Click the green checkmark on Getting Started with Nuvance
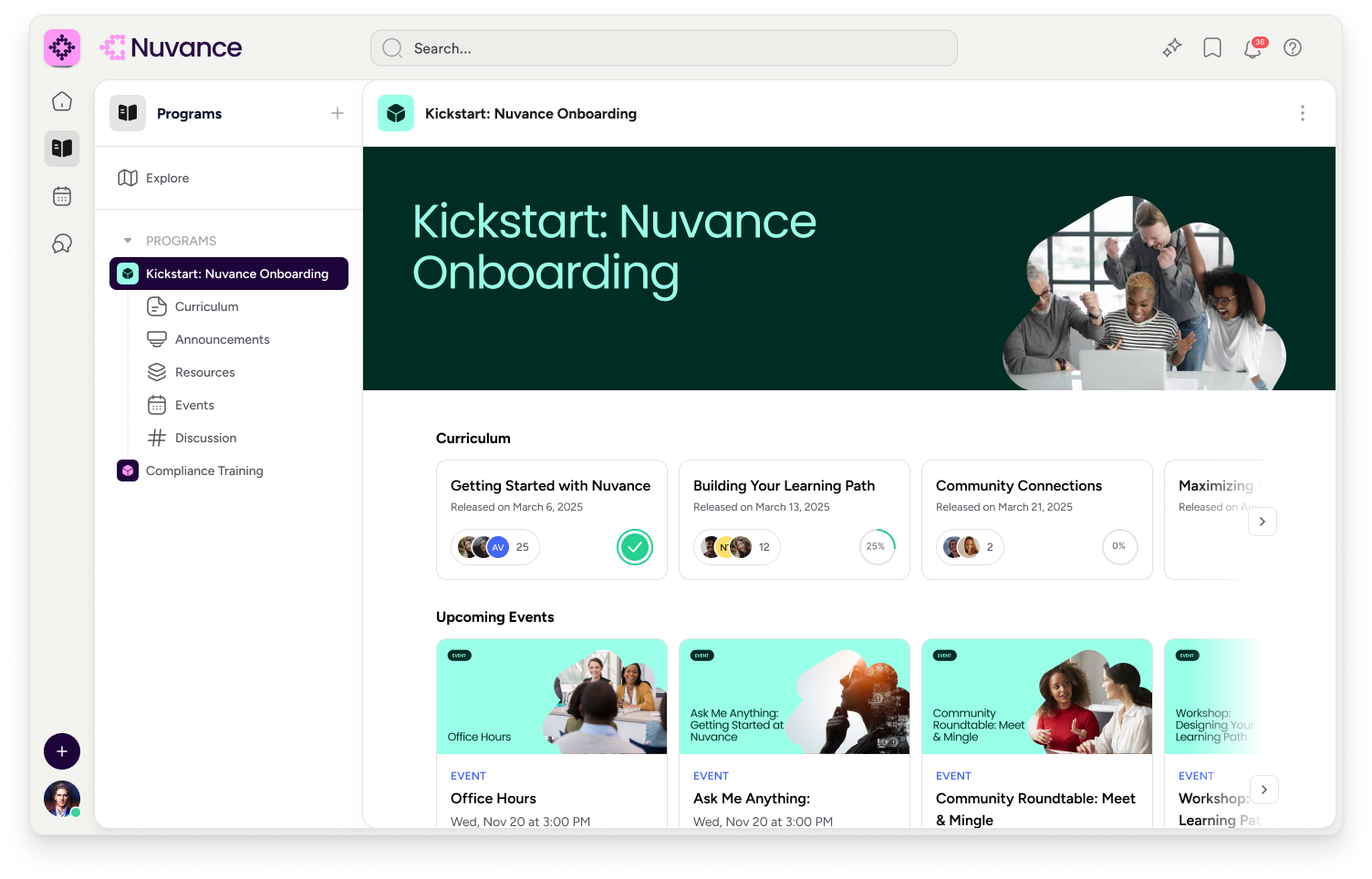This screenshot has width=1372, height=879. pos(635,547)
